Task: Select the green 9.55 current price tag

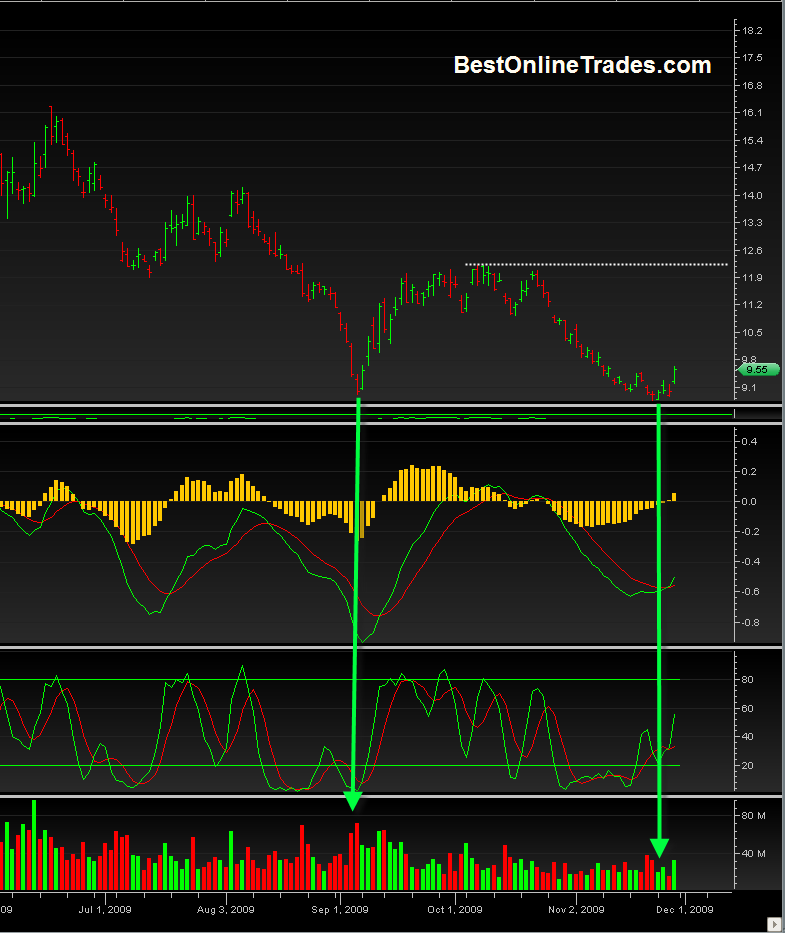Action: tap(757, 370)
